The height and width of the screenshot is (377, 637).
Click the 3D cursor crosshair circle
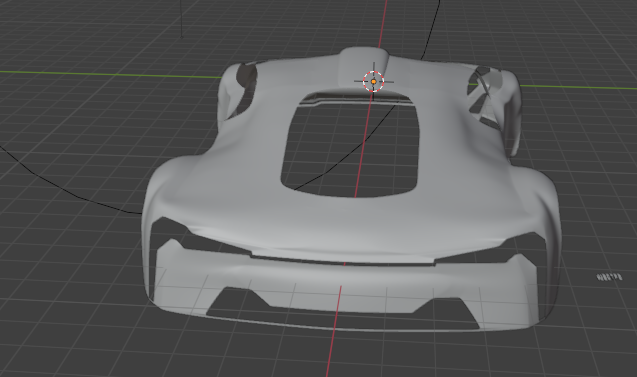pyautogui.click(x=373, y=81)
